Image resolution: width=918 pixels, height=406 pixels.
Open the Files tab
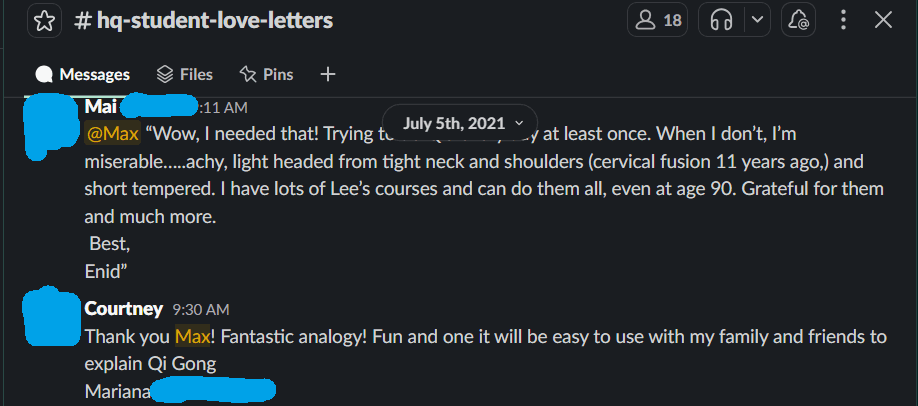(x=185, y=74)
